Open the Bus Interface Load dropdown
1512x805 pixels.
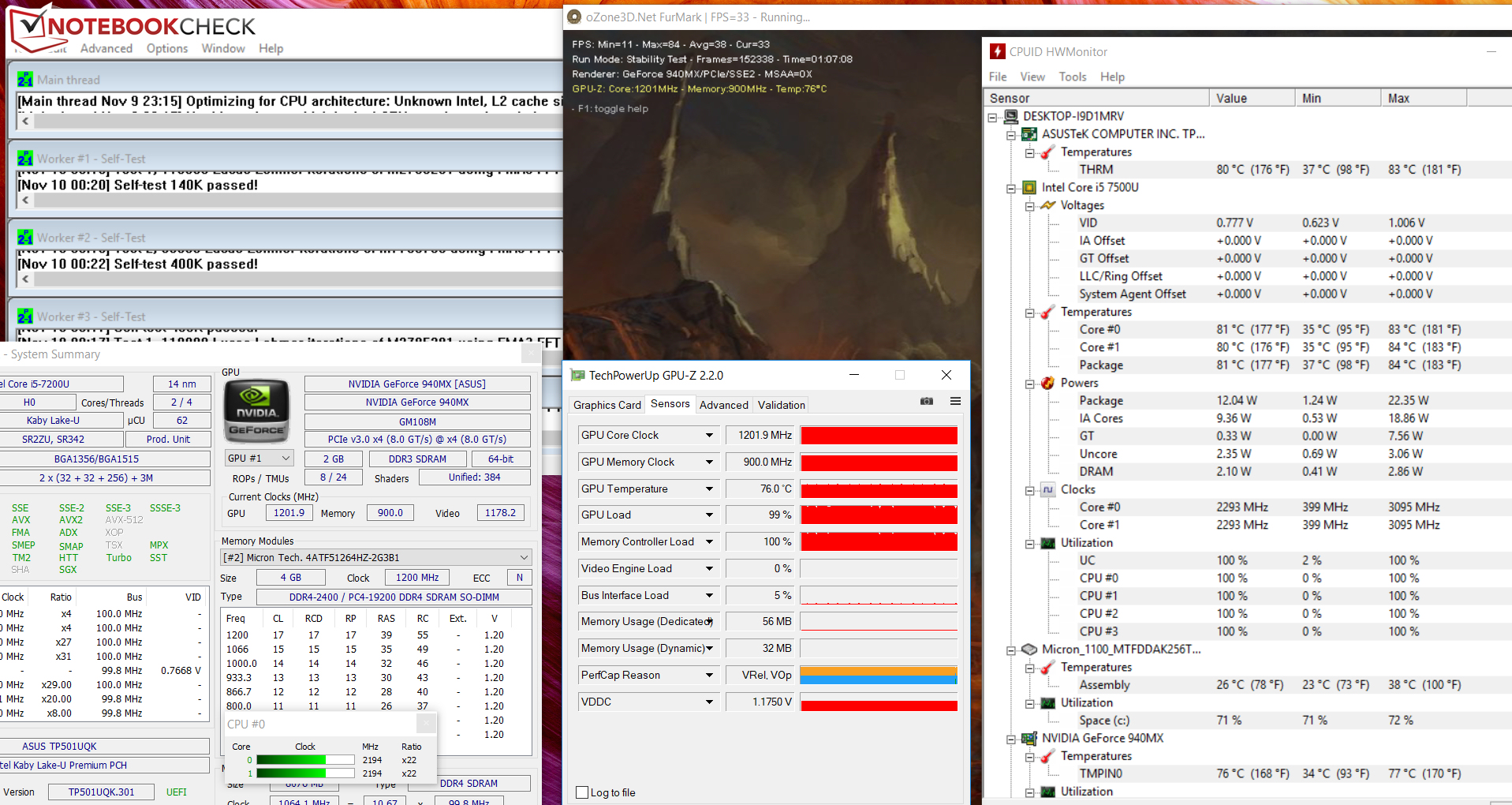pos(709,596)
